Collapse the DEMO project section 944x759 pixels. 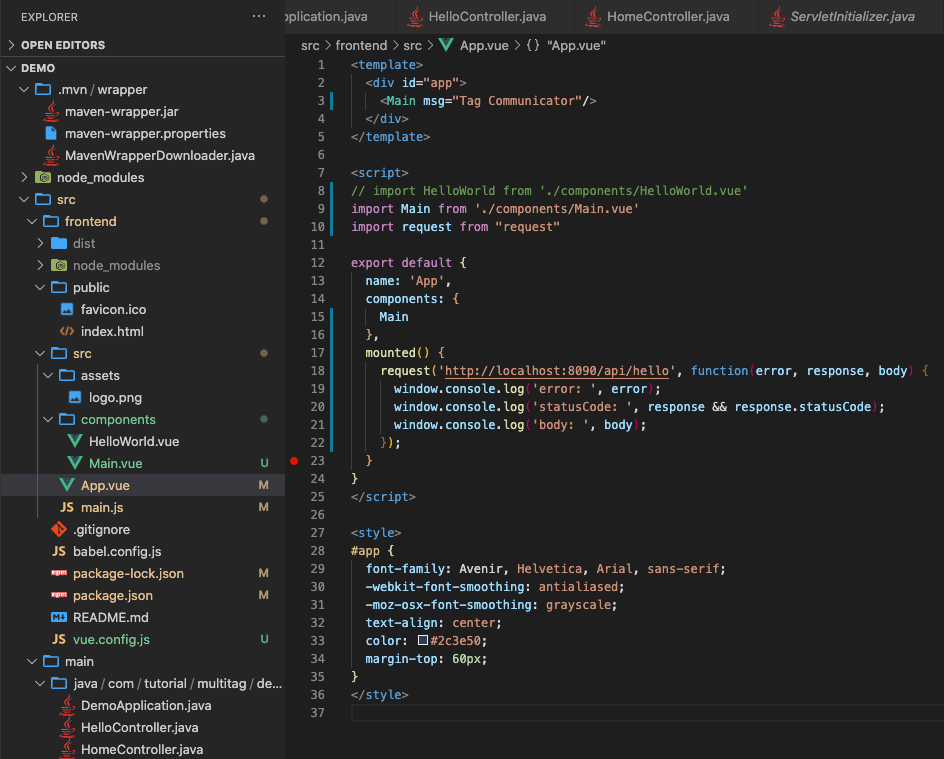(11, 68)
